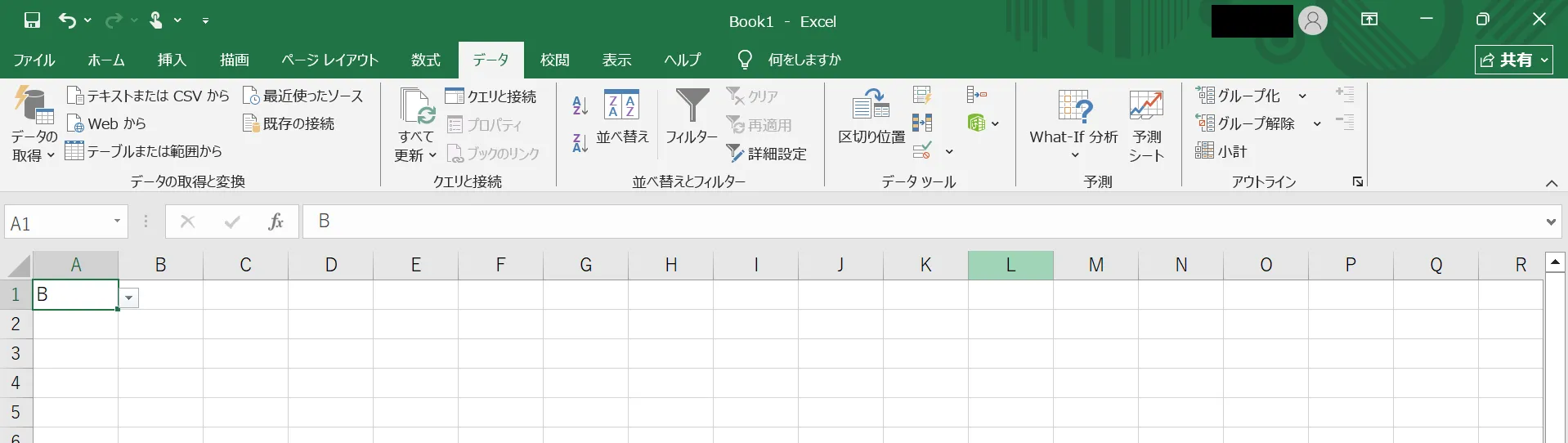
Task: Click the Save icon in quick access toolbar
Action: coord(32,20)
